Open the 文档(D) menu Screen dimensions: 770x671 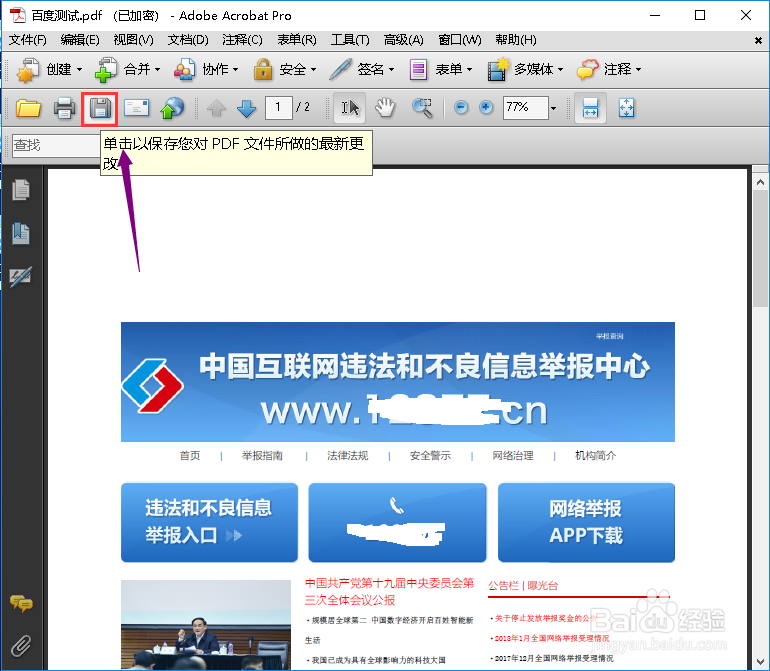click(188, 40)
